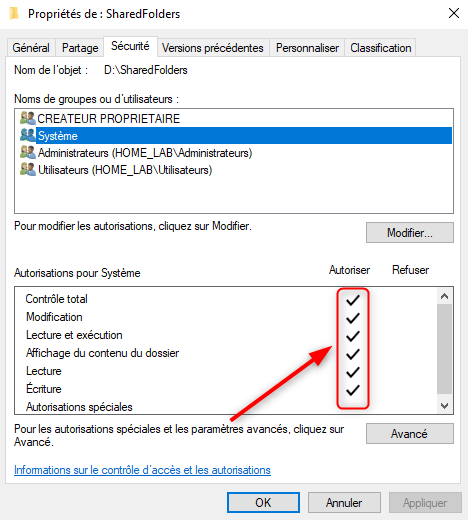
Task: Click the CREATEUR PROPRIETAIRE group icon
Action: 28,118
